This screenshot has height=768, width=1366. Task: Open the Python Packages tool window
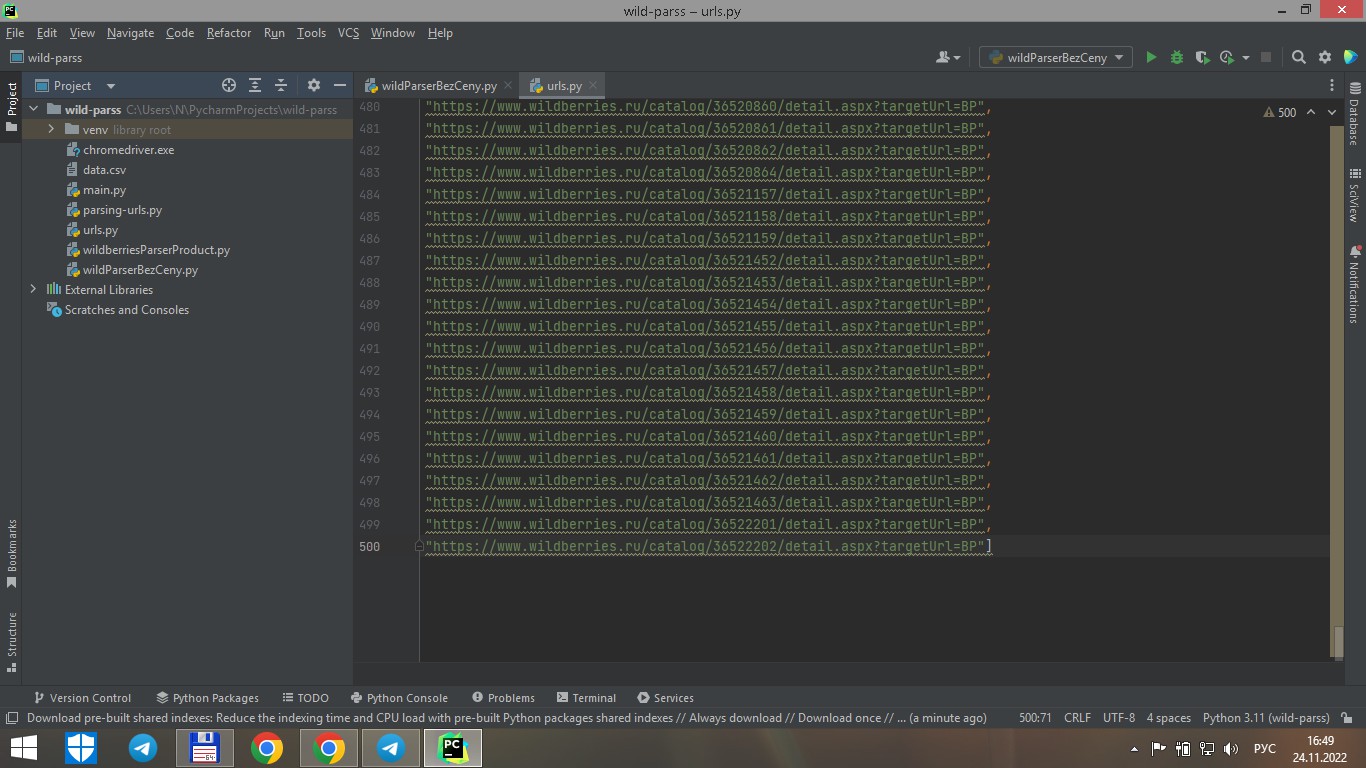[x=207, y=698]
